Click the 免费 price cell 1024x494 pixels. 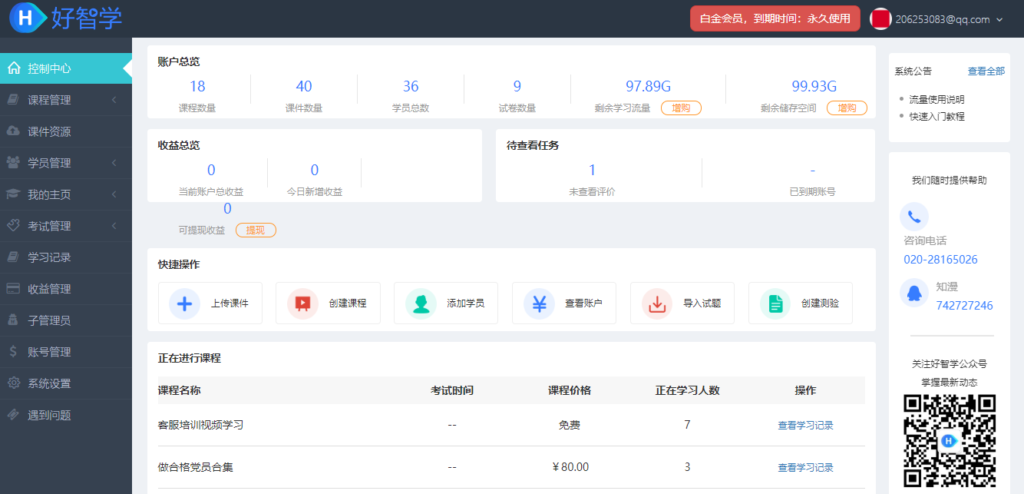coord(569,425)
